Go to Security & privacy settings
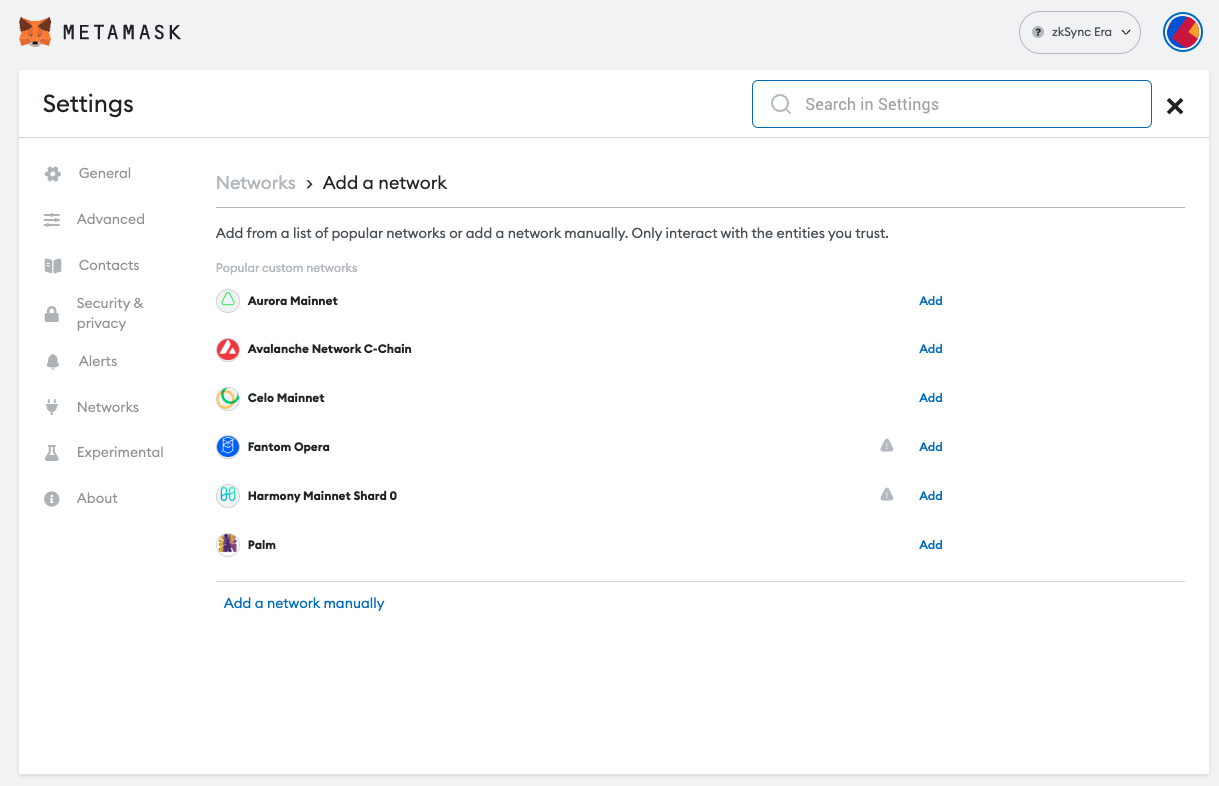 point(109,313)
